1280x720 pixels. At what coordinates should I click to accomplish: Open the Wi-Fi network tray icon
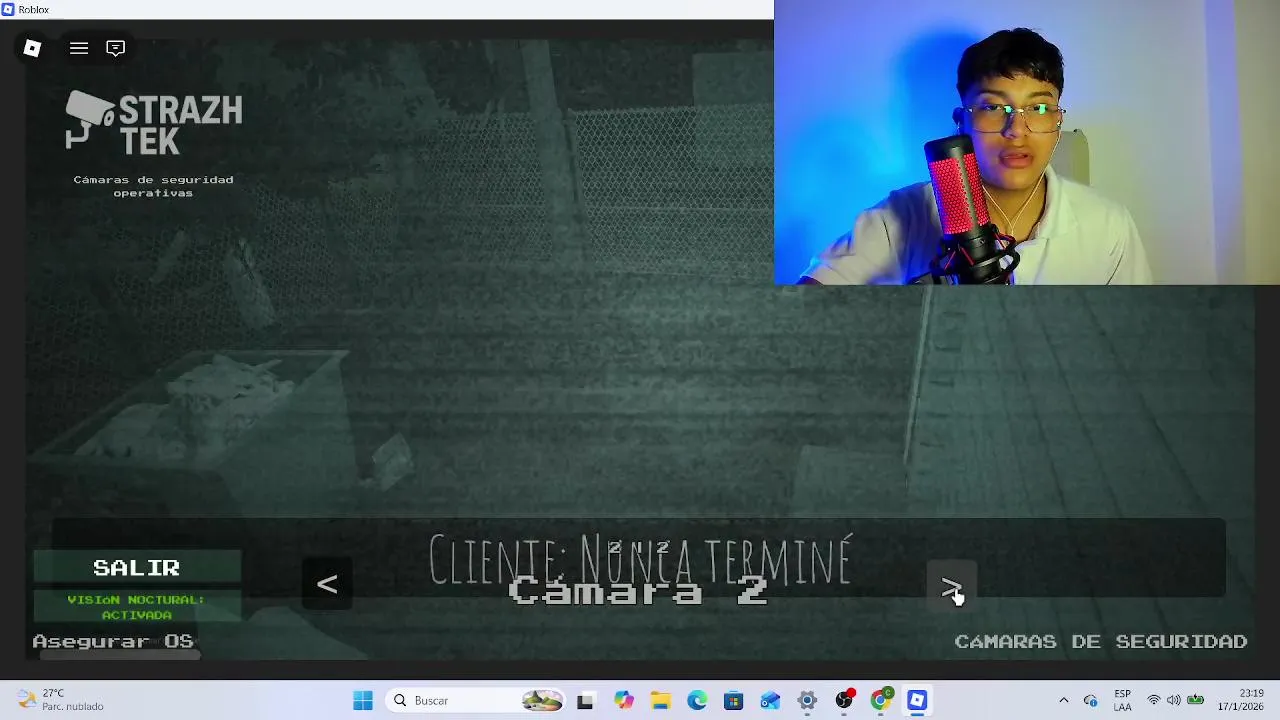pos(1154,701)
